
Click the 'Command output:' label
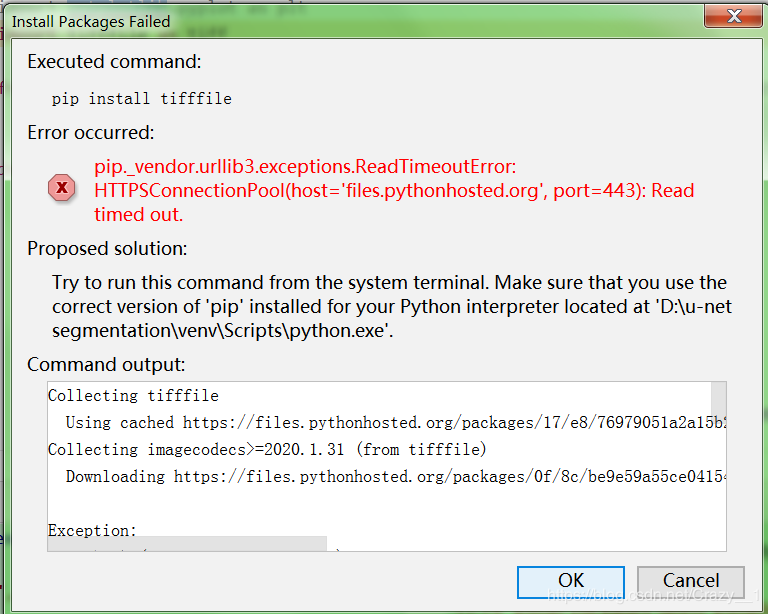(106, 365)
